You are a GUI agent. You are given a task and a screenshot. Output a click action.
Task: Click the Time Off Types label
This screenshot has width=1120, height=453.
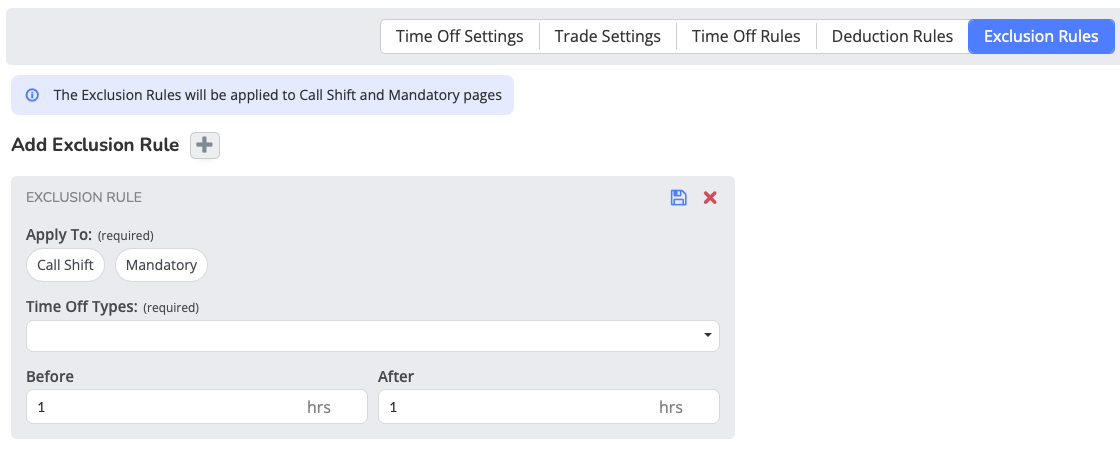tap(81, 307)
